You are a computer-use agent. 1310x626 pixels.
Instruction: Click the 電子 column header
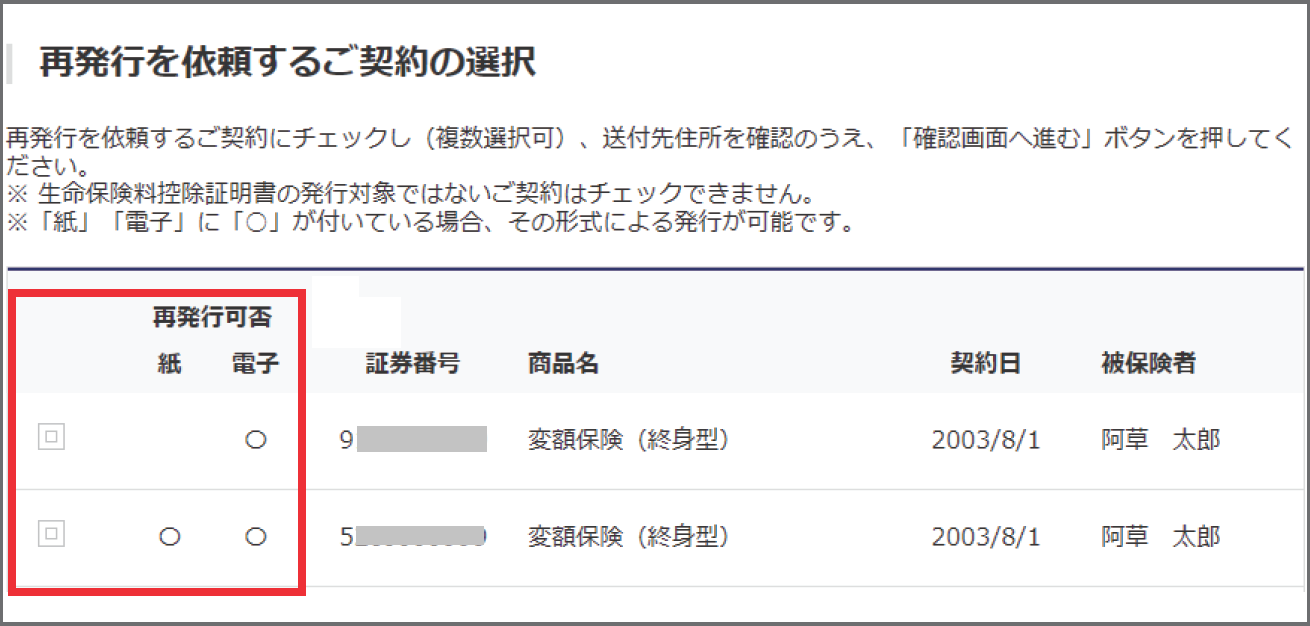(255, 365)
